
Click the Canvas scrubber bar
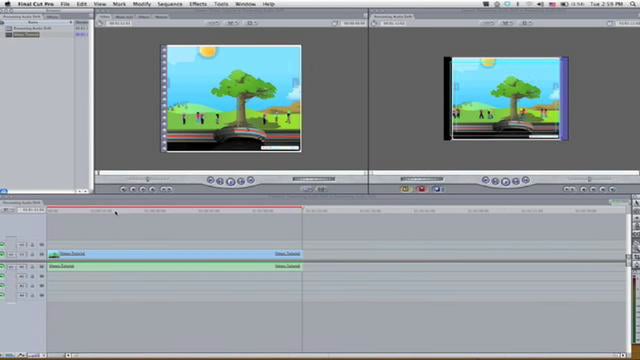click(x=505, y=173)
